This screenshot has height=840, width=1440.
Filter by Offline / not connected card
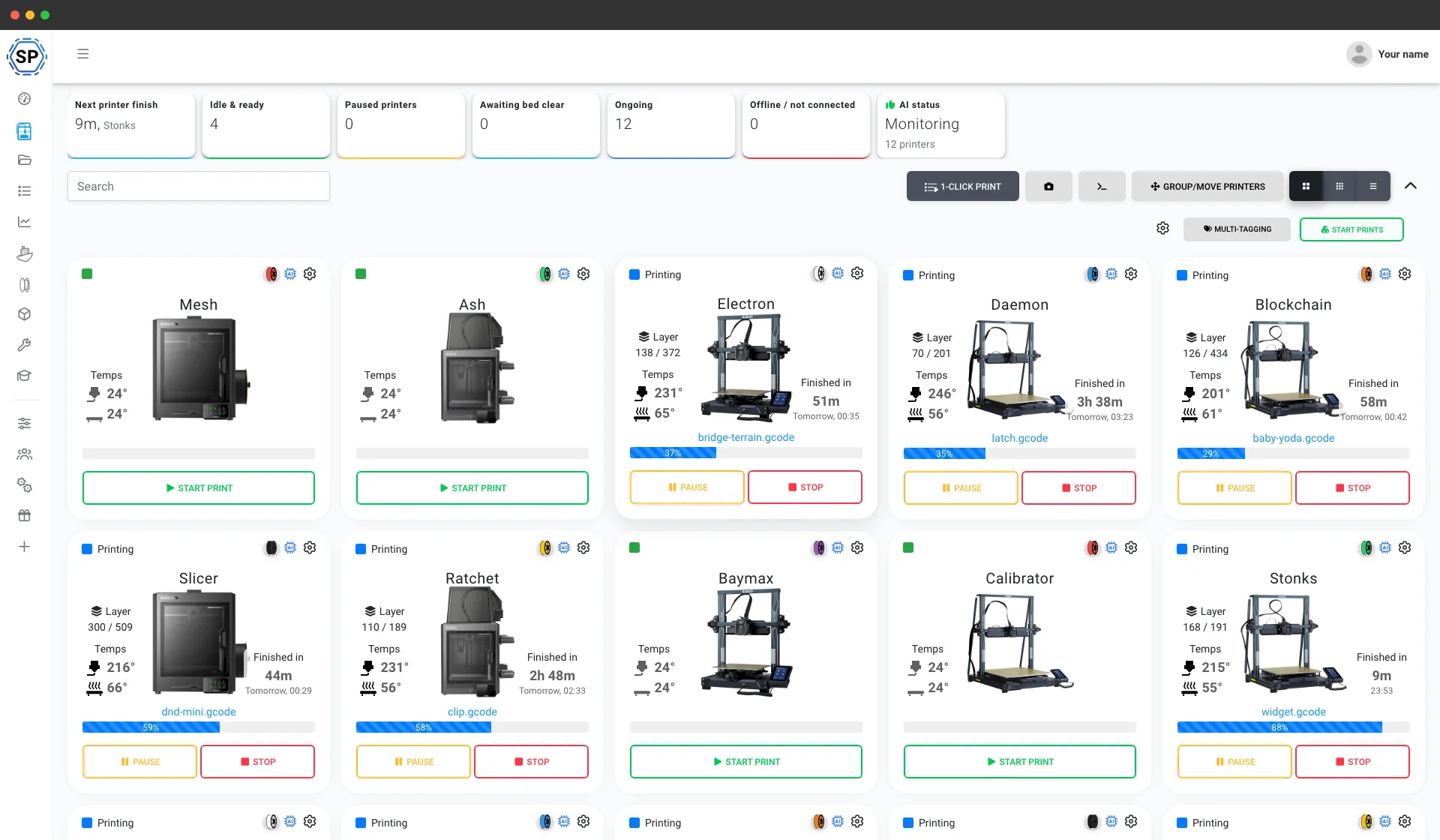[806, 125]
